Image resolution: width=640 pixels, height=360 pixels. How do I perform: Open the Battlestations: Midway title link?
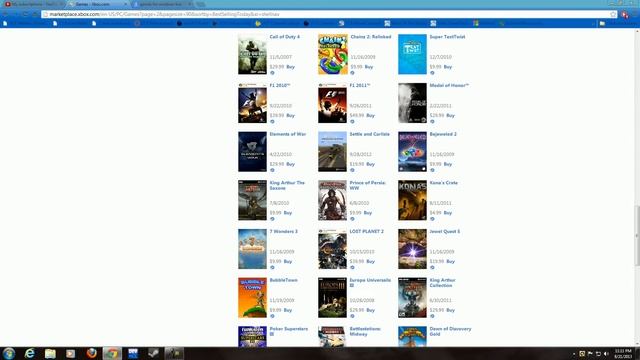(365, 331)
